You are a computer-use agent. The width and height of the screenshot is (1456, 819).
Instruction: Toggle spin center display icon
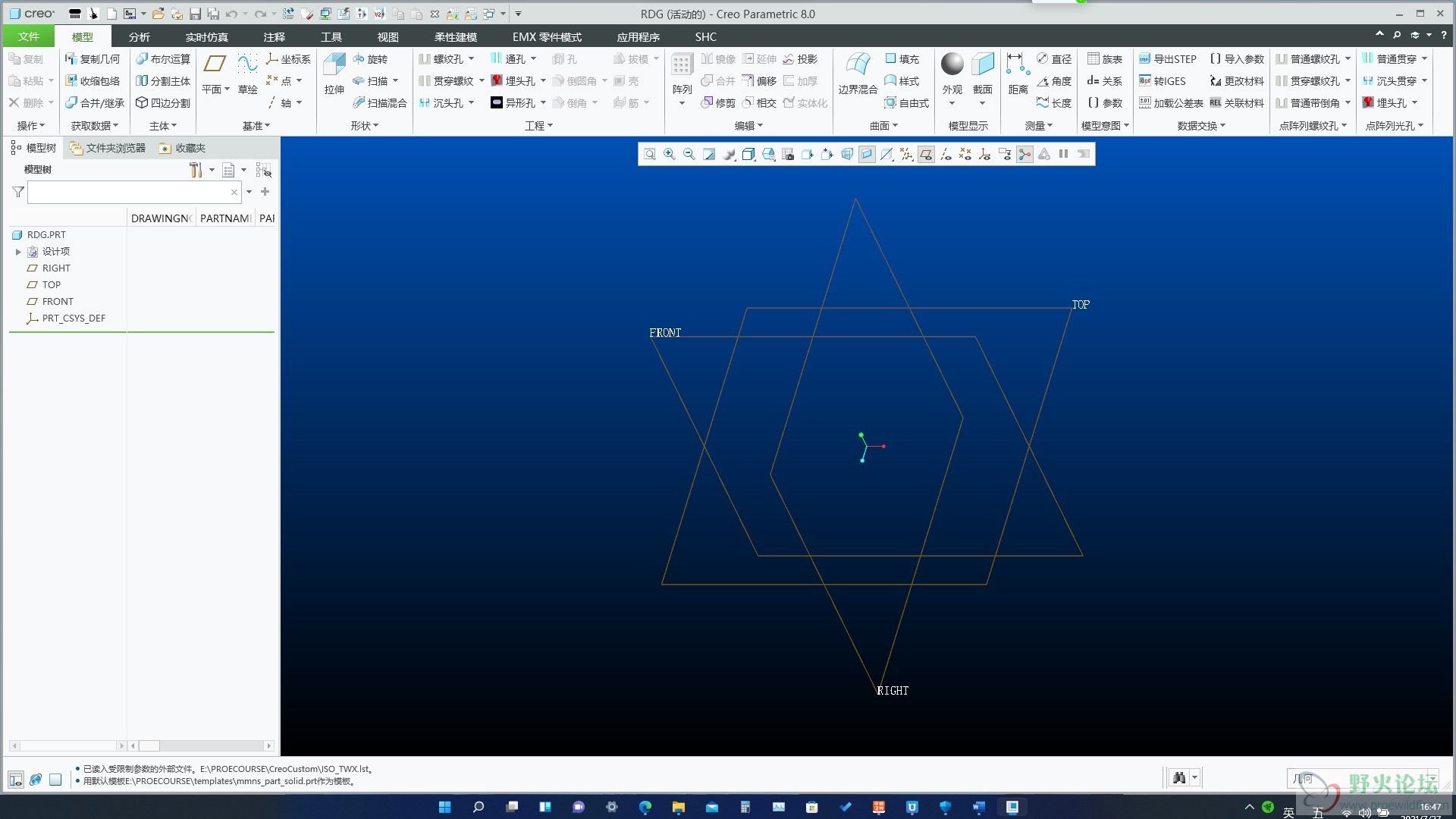[1025, 155]
